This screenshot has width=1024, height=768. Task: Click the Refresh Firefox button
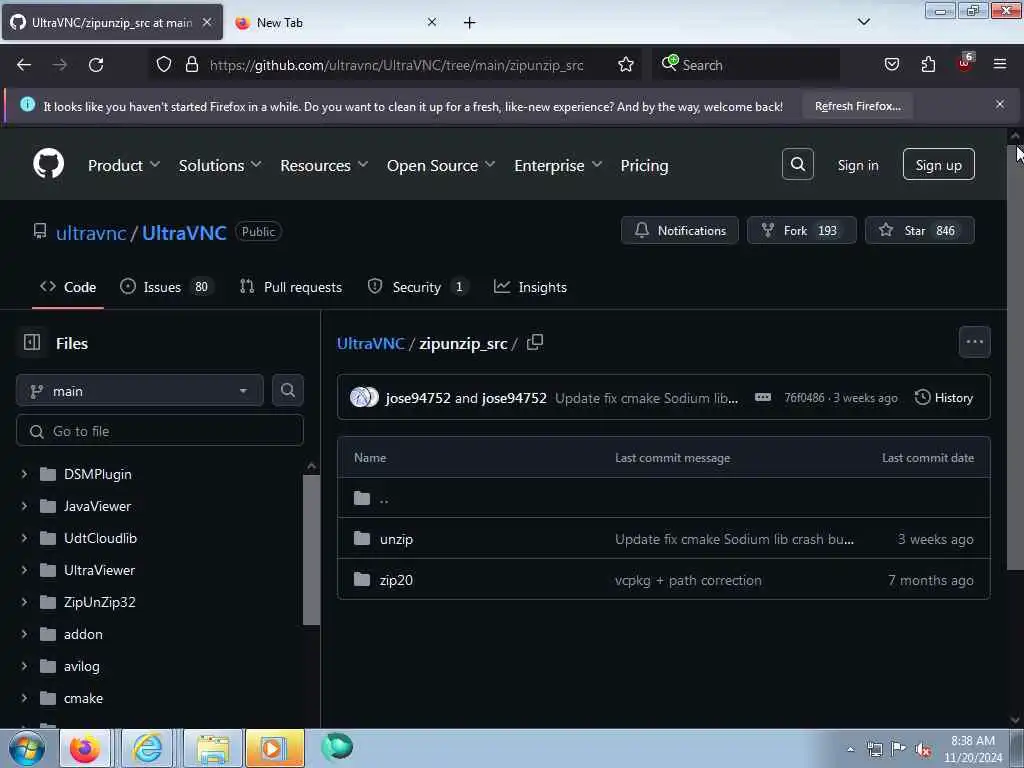click(857, 106)
